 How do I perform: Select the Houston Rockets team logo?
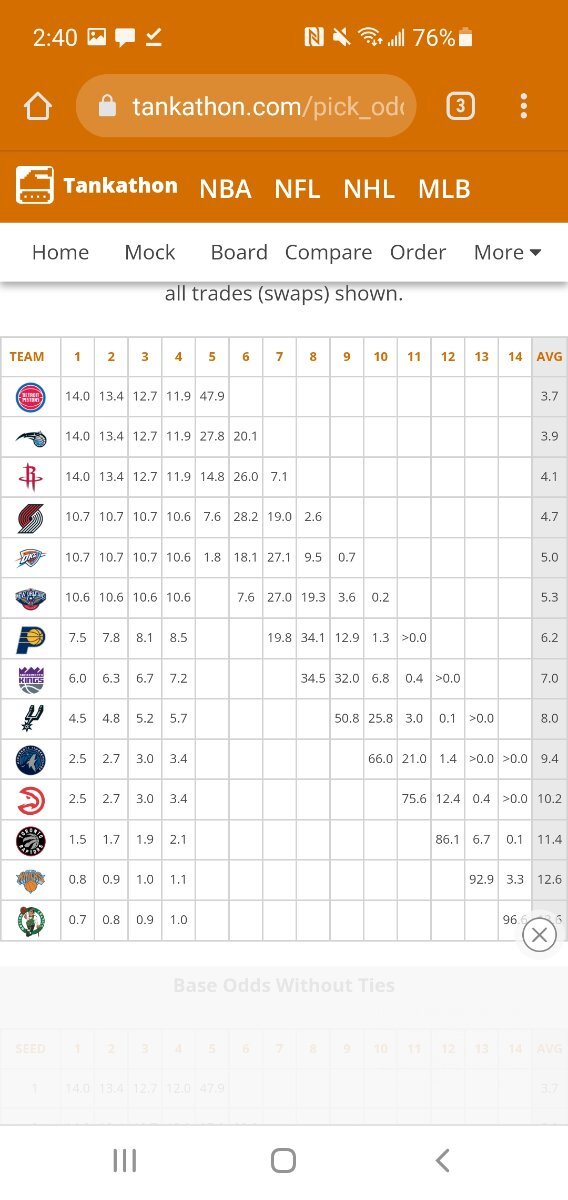(x=30, y=477)
